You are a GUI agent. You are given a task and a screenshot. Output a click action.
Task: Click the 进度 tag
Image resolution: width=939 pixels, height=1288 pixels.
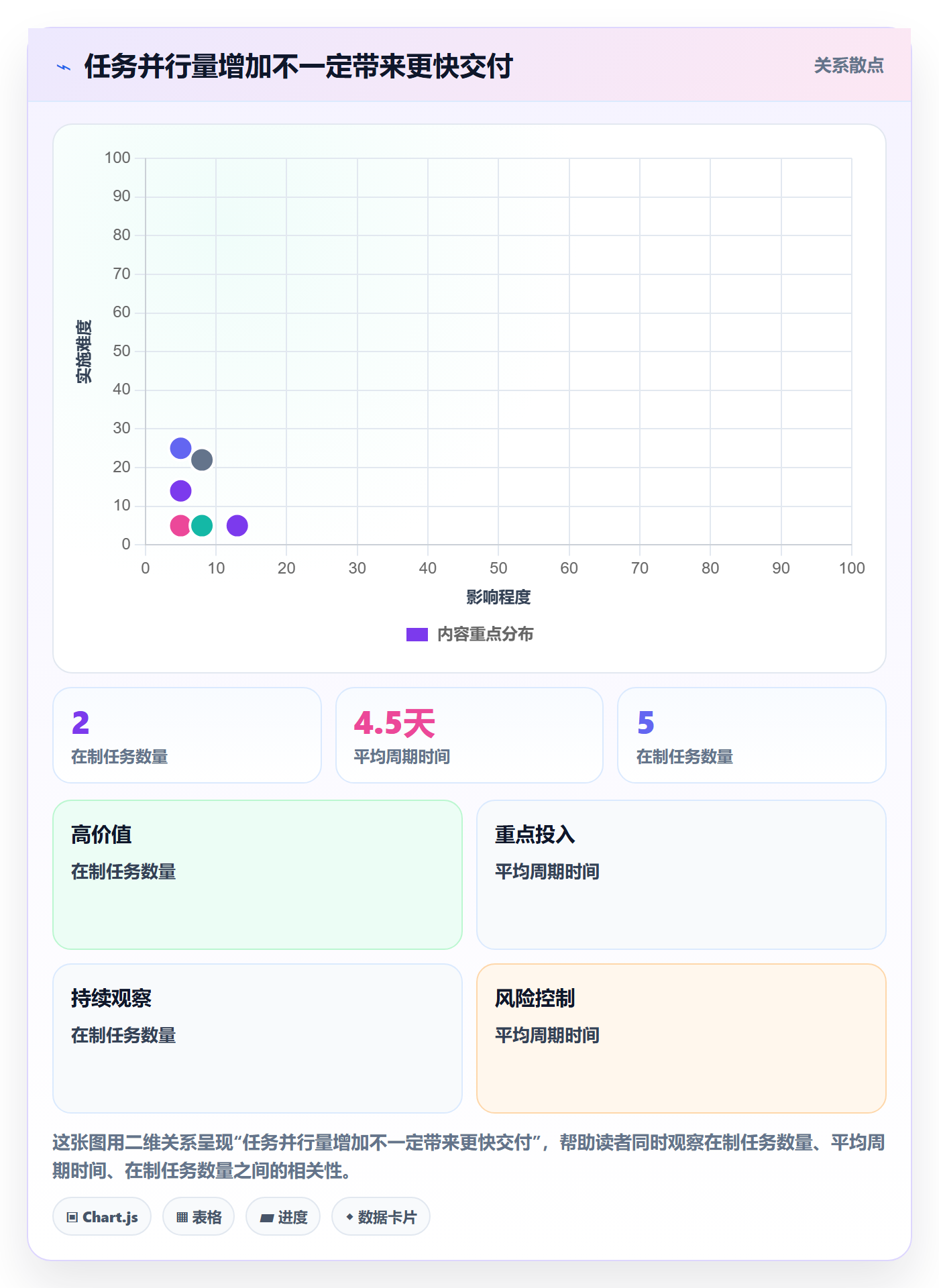tap(283, 1216)
